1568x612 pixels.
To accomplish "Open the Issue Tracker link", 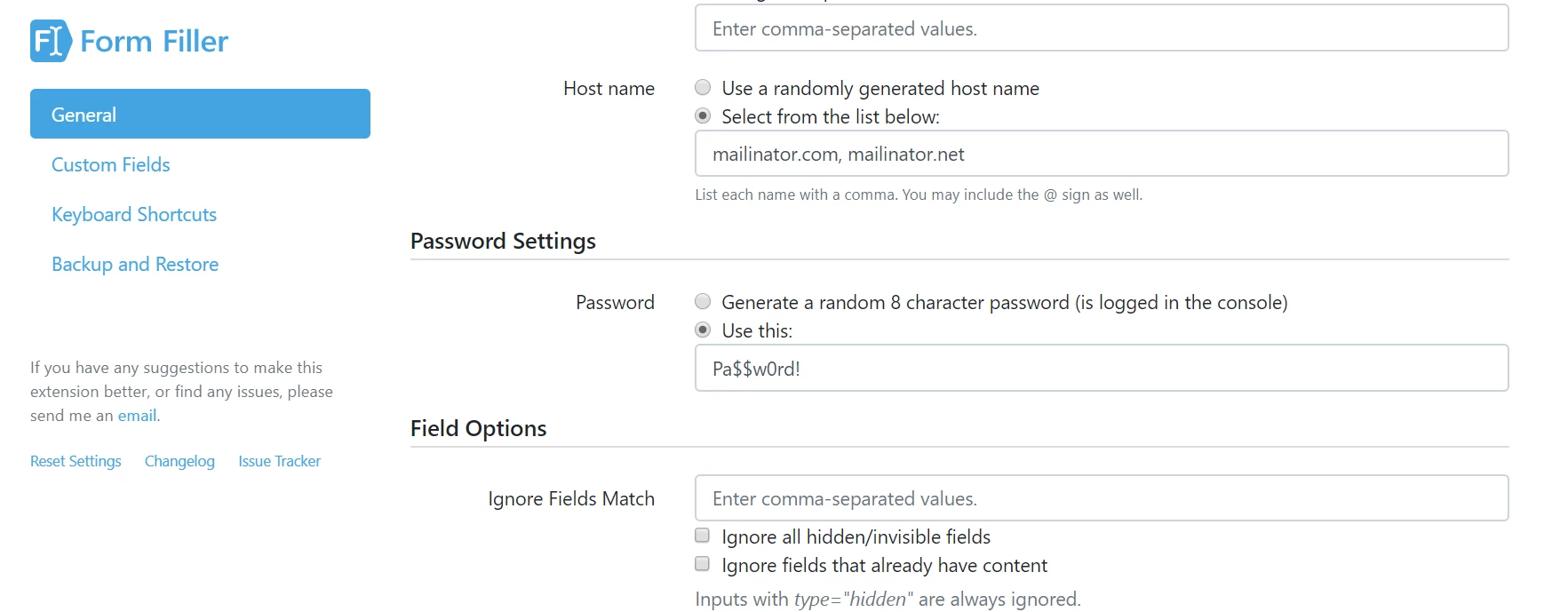I will [x=279, y=461].
